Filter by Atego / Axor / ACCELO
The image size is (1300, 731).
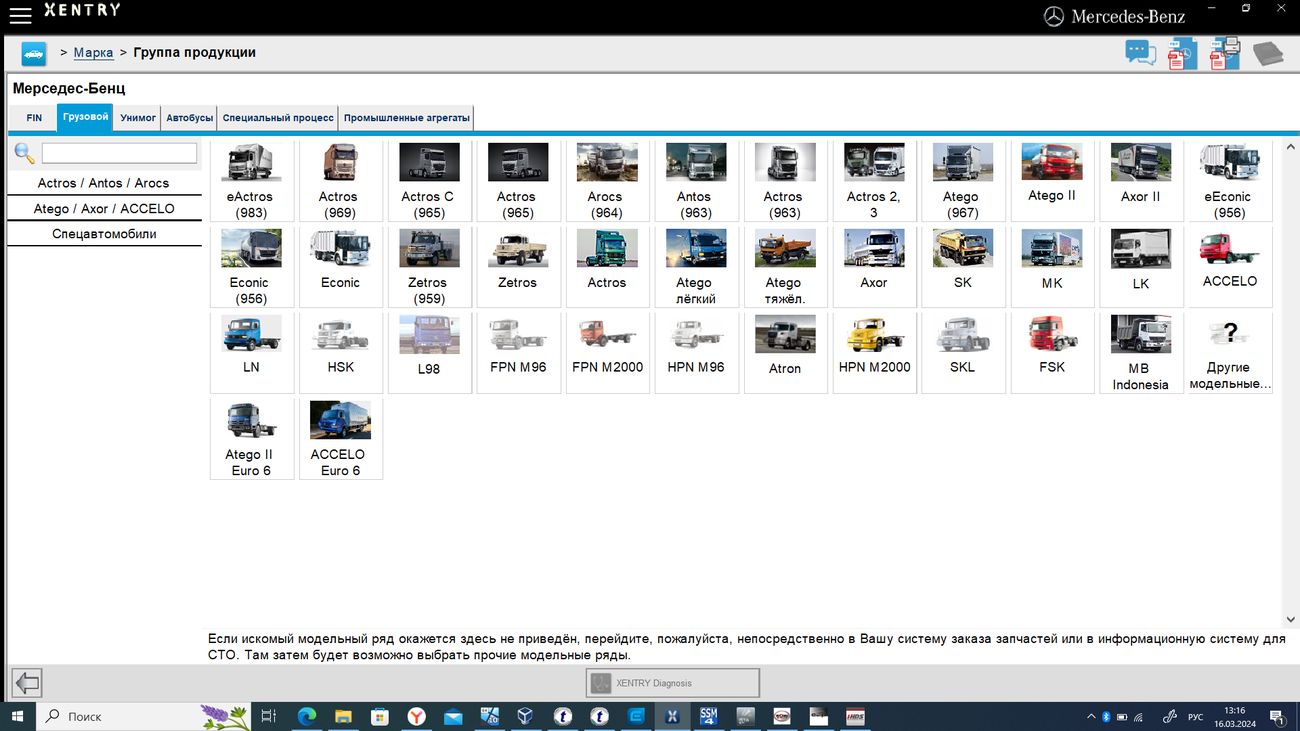[x=103, y=209]
